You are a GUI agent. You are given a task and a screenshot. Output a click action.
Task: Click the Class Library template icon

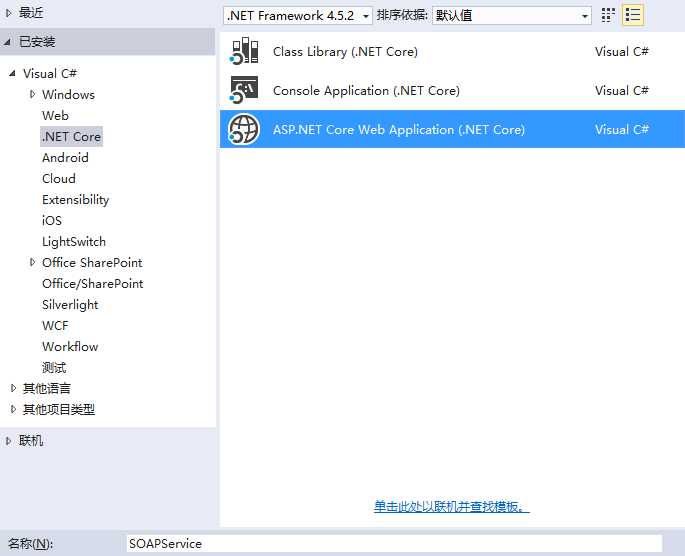244,51
